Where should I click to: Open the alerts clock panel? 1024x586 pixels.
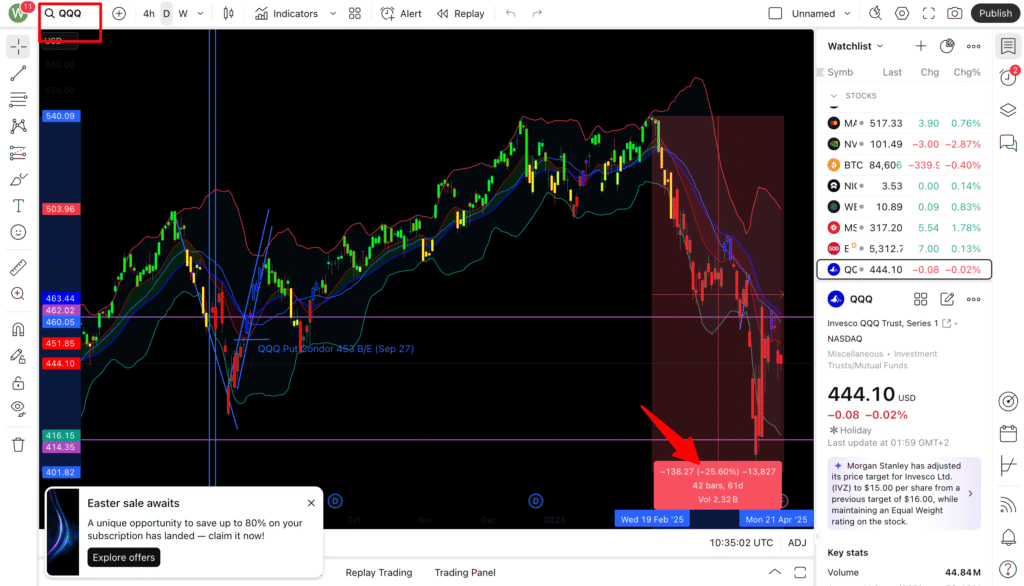1008,78
